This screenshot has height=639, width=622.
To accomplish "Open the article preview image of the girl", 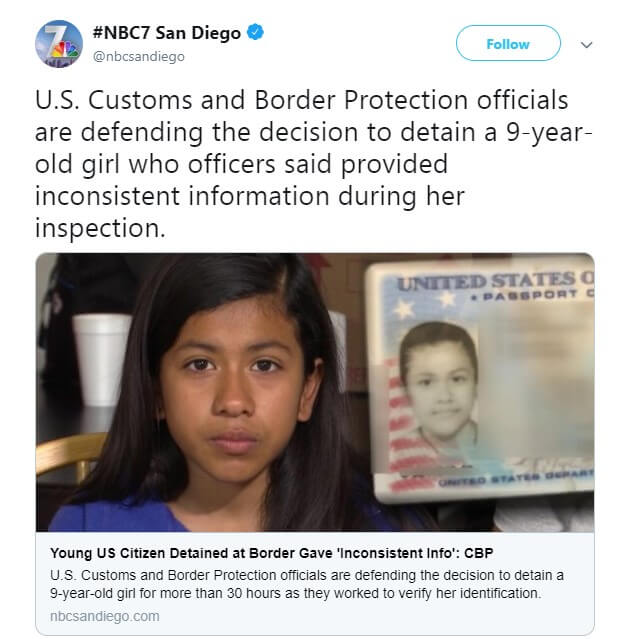I will click(315, 392).
